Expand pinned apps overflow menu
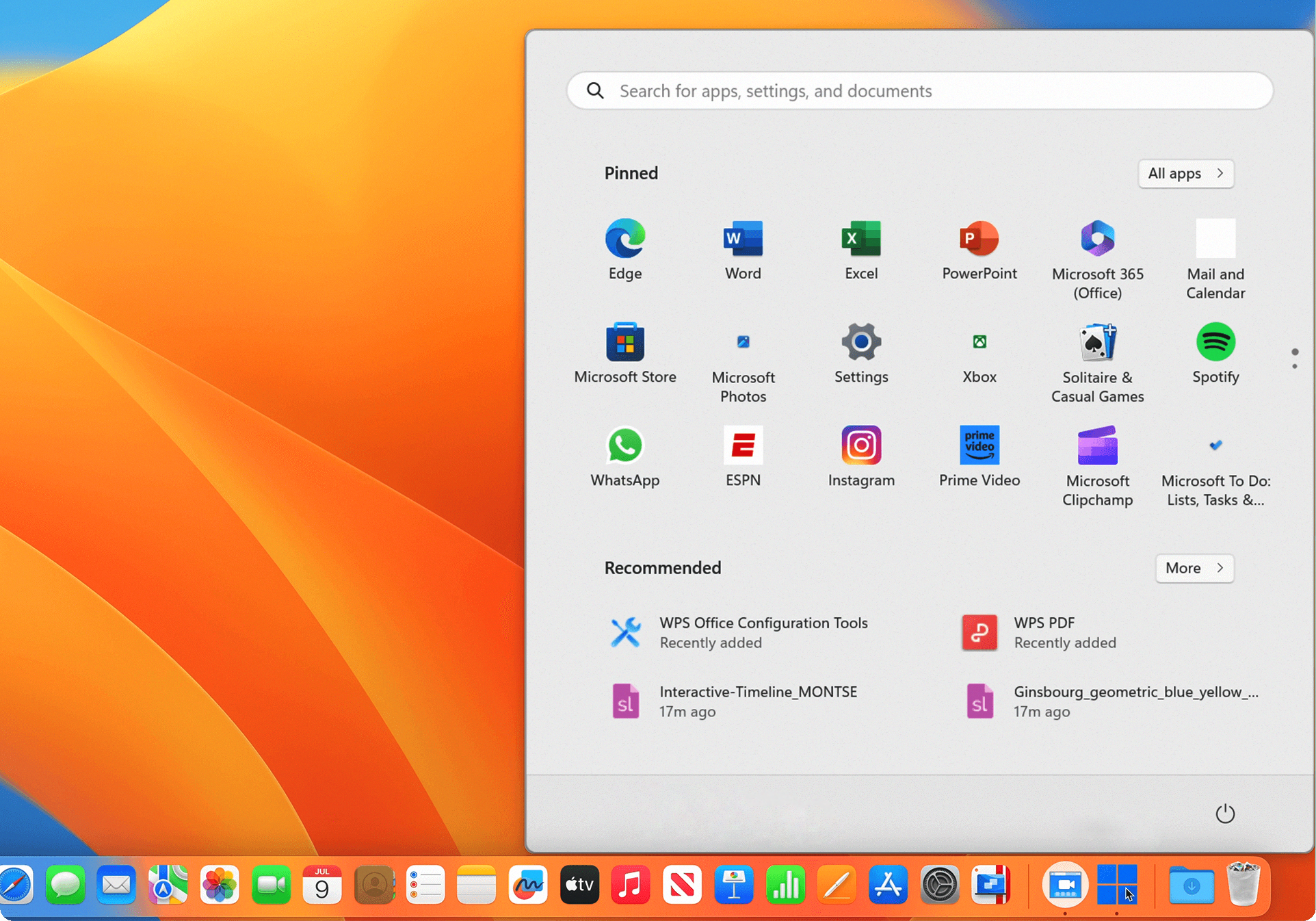 (1294, 359)
